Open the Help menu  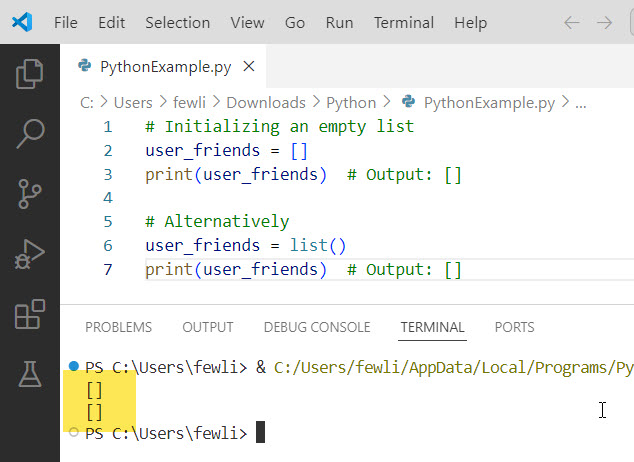pyautogui.click(x=470, y=23)
